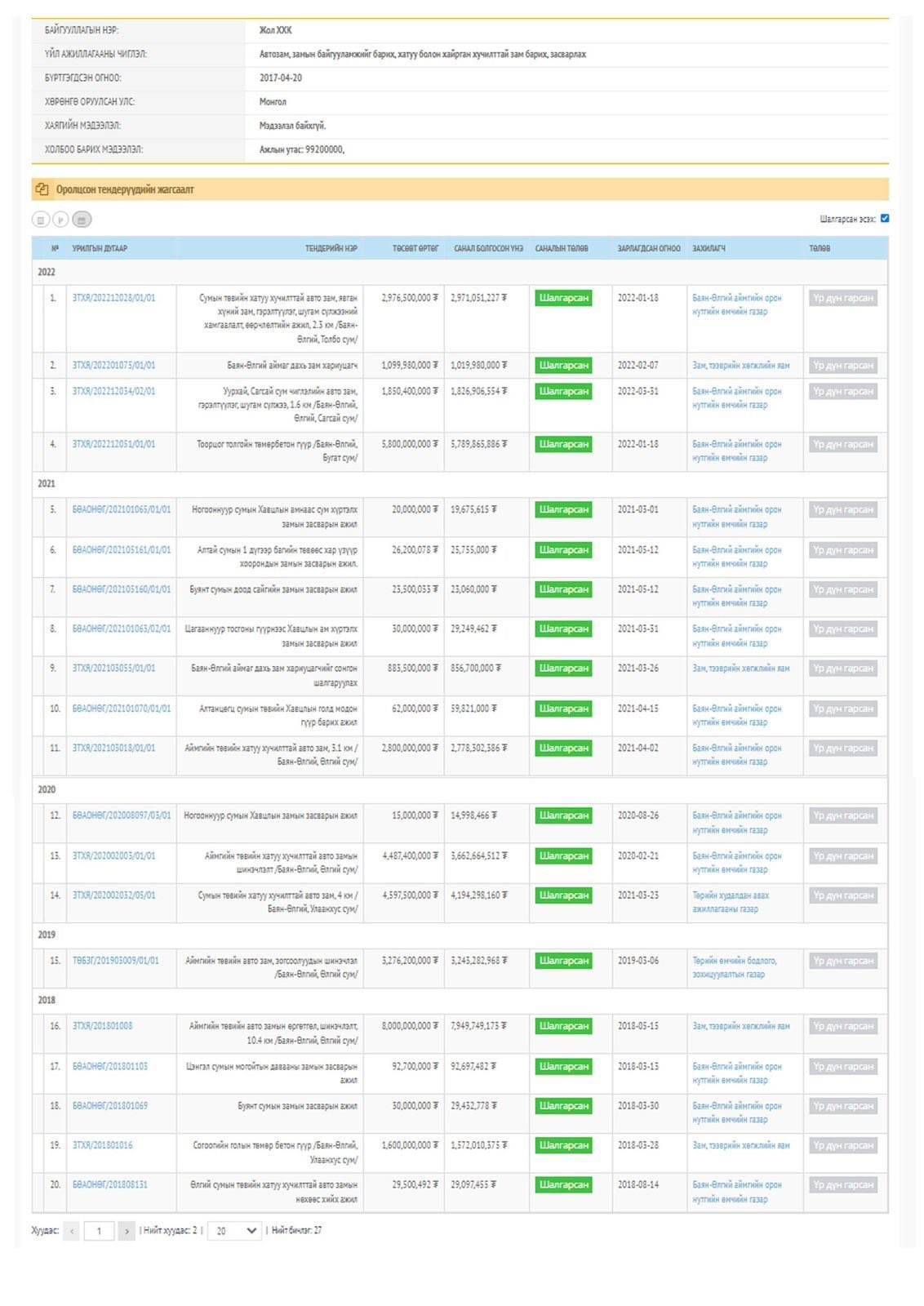
Task: Click Шалгарсан badge in row 15
Action: (x=563, y=961)
